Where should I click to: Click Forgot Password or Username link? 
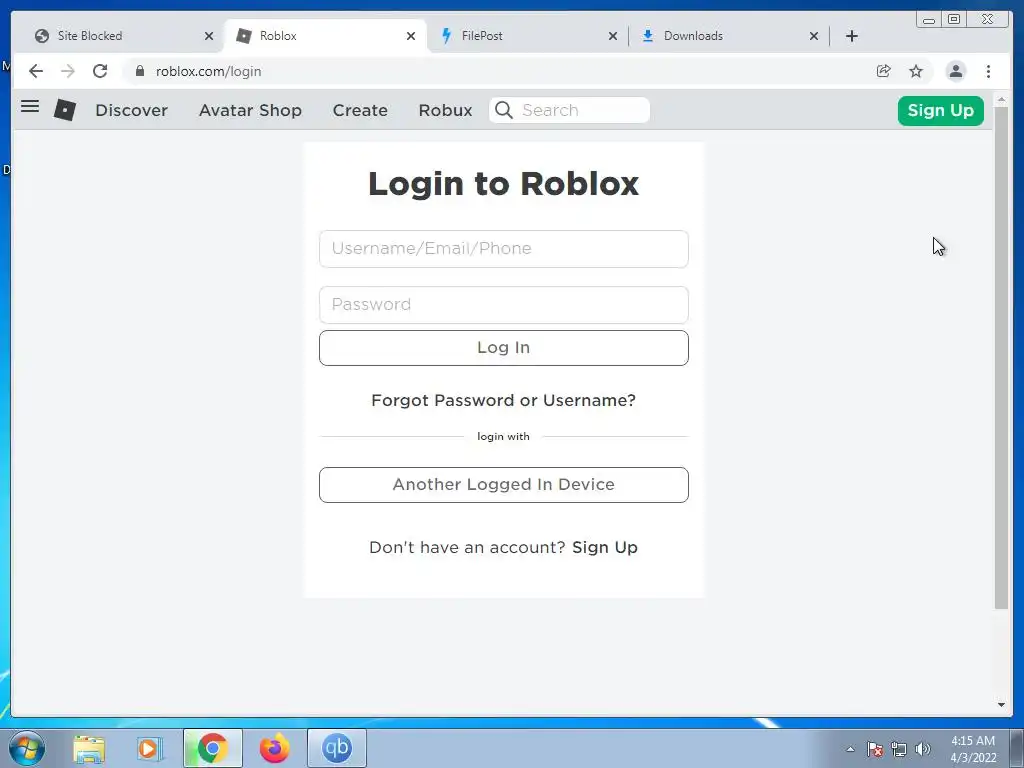click(504, 400)
